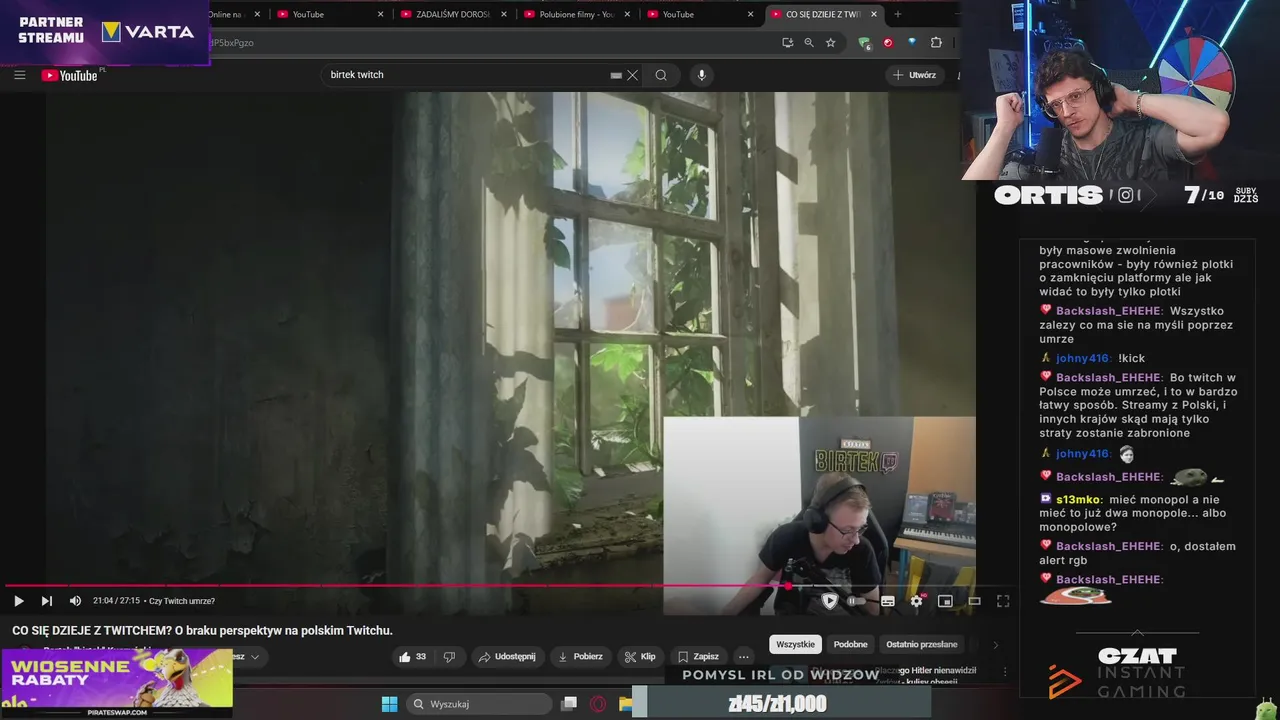Select the 'Ostatnio przesłane' filter chip
Screen dimensions: 1280x720
[x=922, y=644]
